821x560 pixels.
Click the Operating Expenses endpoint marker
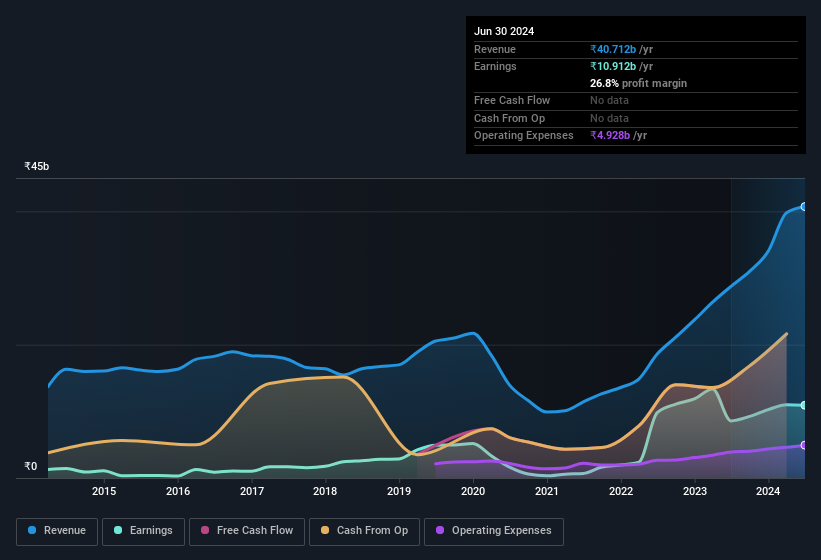click(804, 445)
